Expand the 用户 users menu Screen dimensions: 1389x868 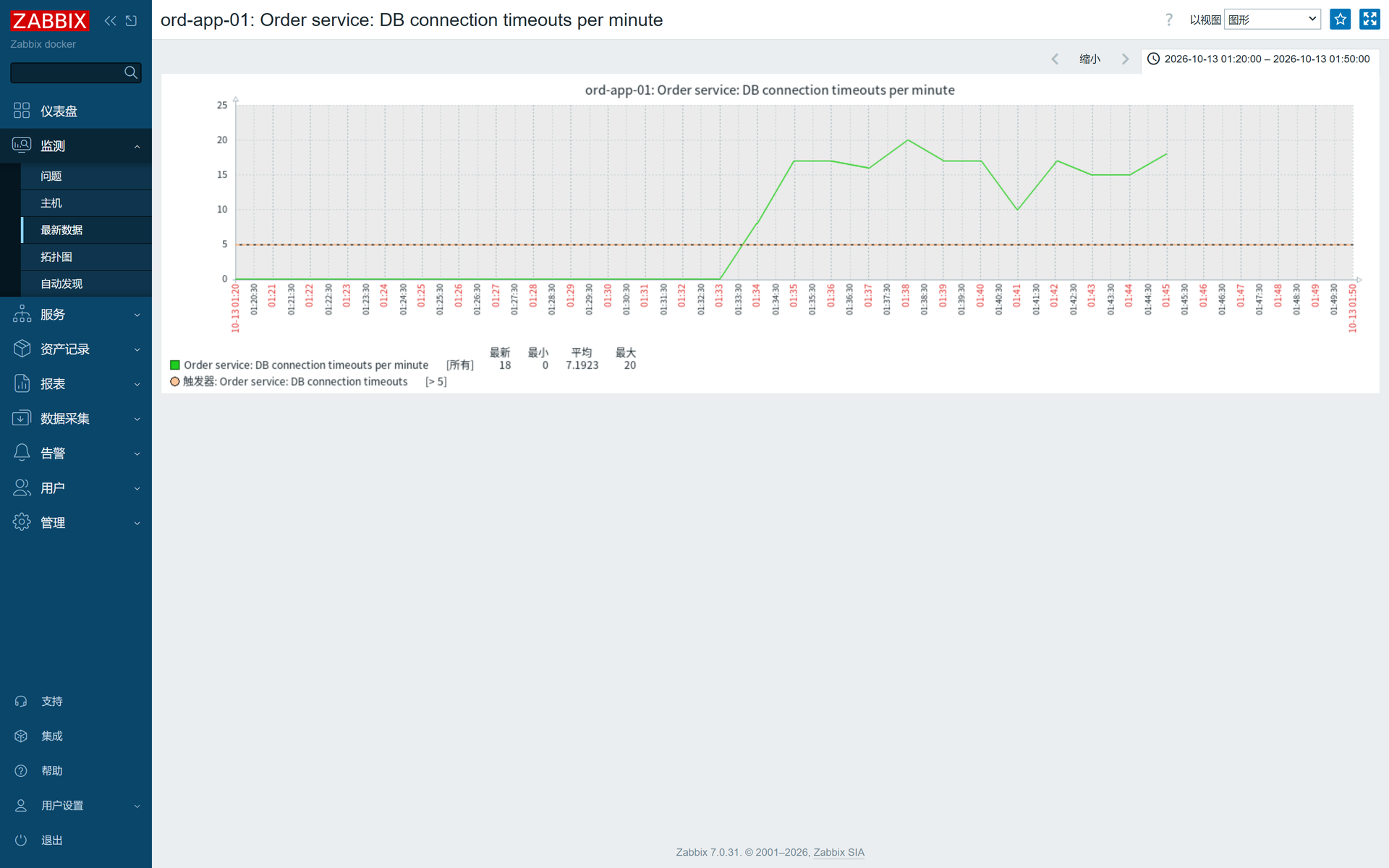(76, 488)
